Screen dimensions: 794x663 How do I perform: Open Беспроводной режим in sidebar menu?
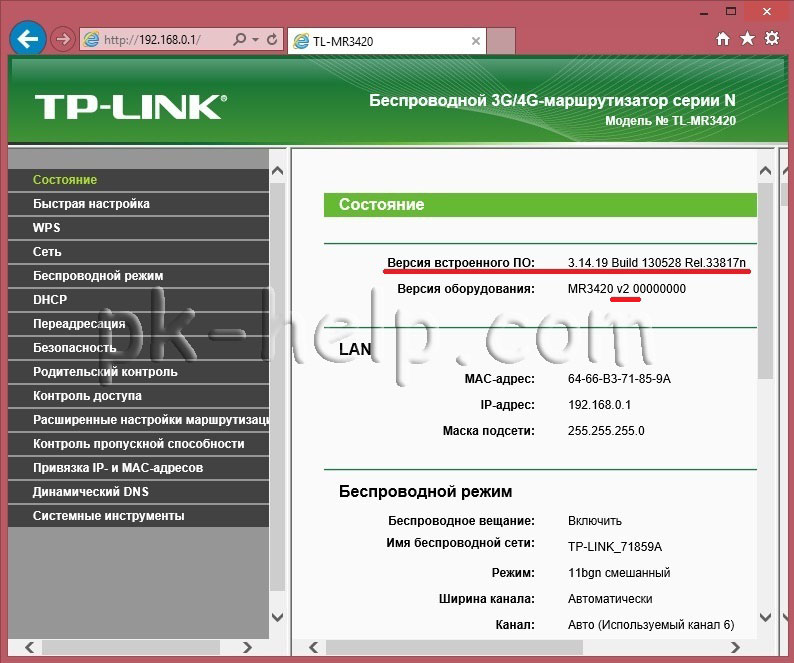138,276
